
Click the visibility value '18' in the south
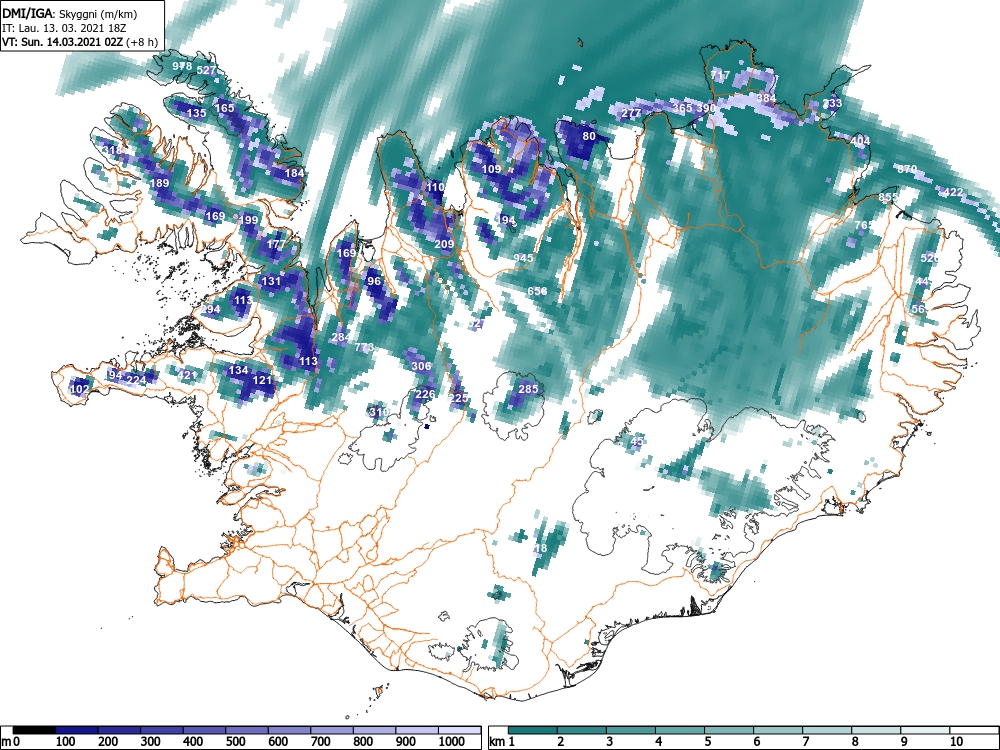click(x=541, y=548)
